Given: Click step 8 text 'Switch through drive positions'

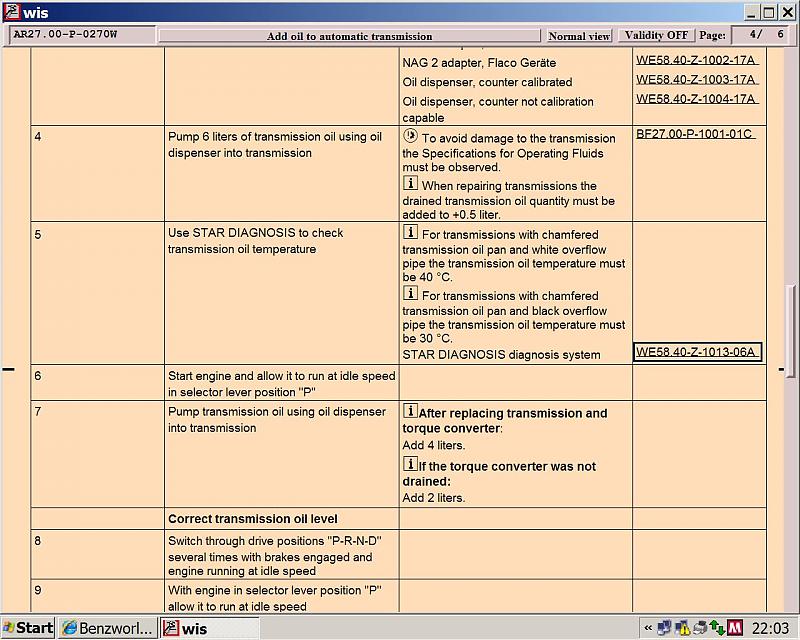Looking at the screenshot, I should (275, 555).
